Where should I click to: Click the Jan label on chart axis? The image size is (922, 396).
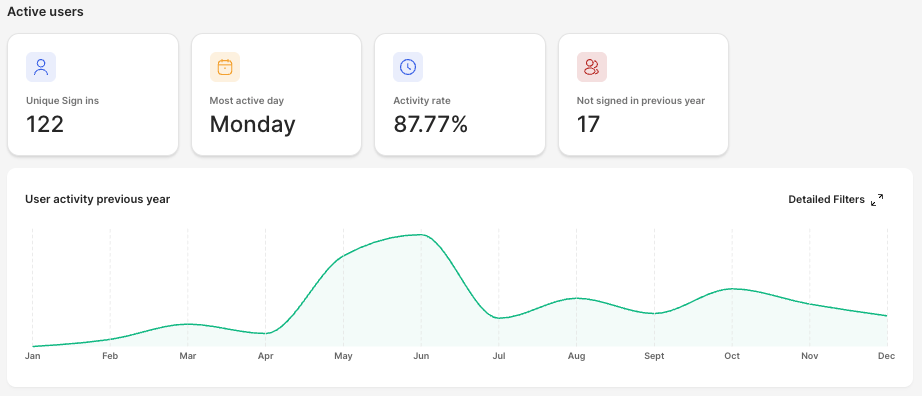(x=32, y=356)
